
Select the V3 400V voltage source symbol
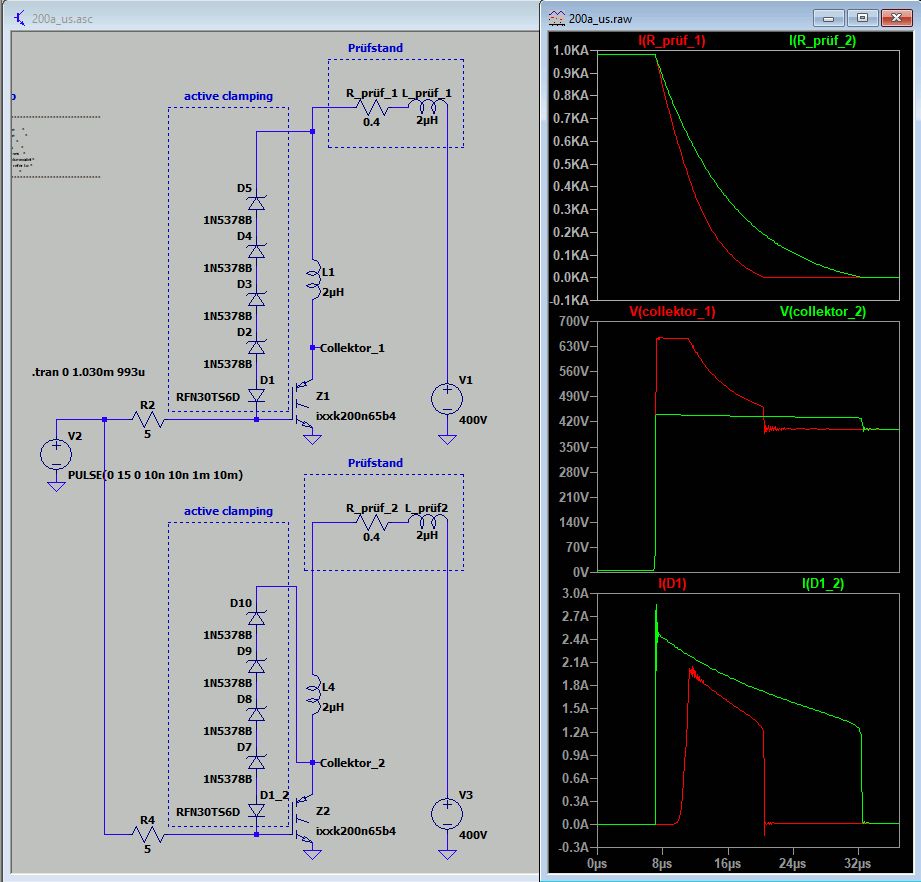point(446,814)
